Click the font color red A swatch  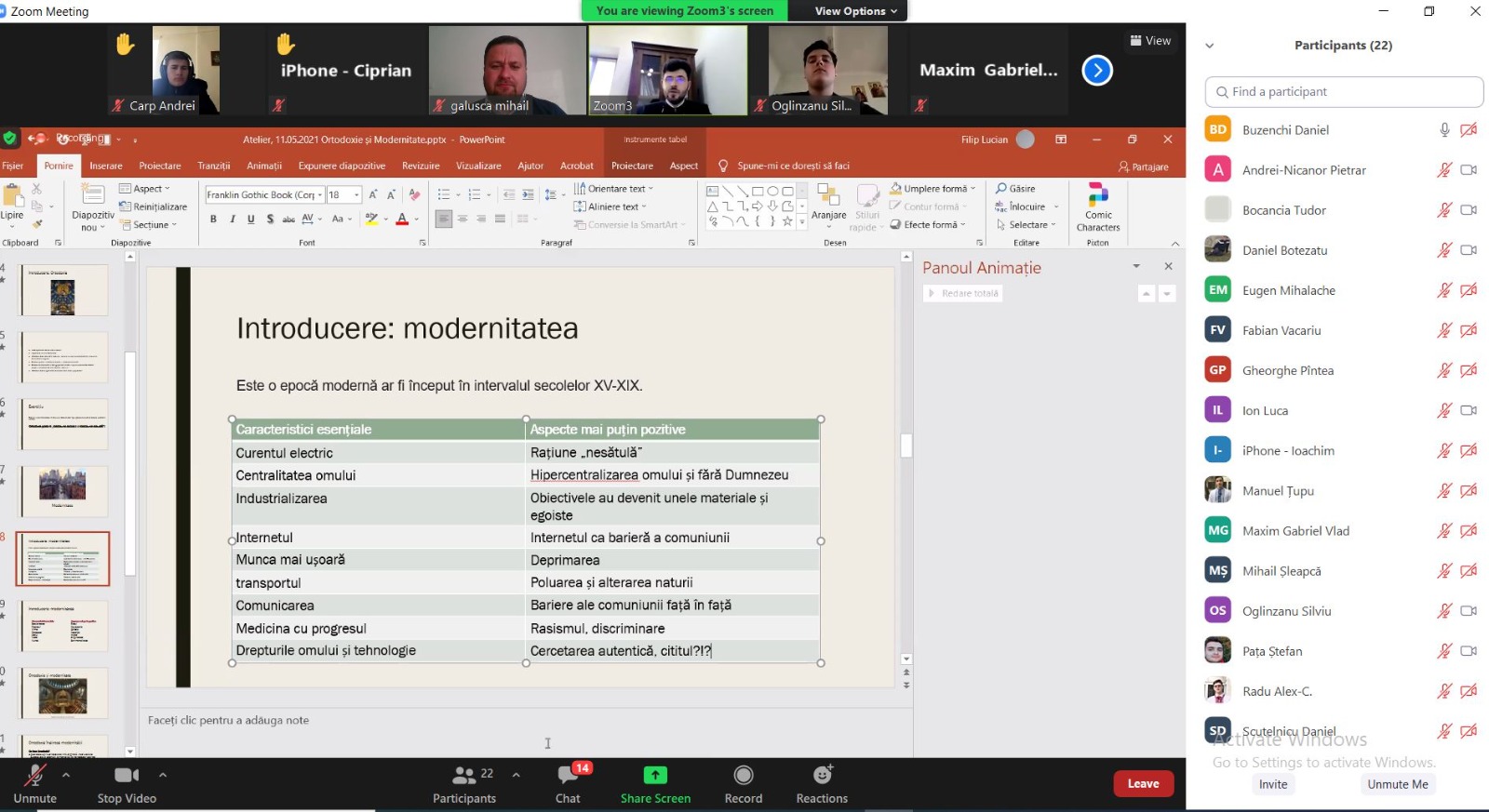pos(402,220)
